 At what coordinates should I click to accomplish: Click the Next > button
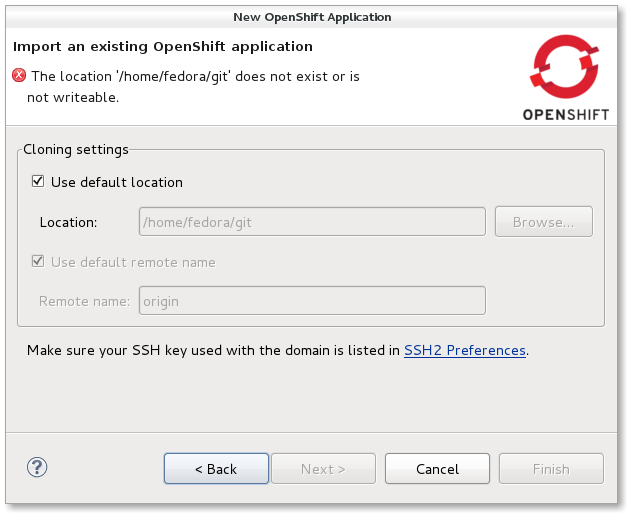pos(323,468)
